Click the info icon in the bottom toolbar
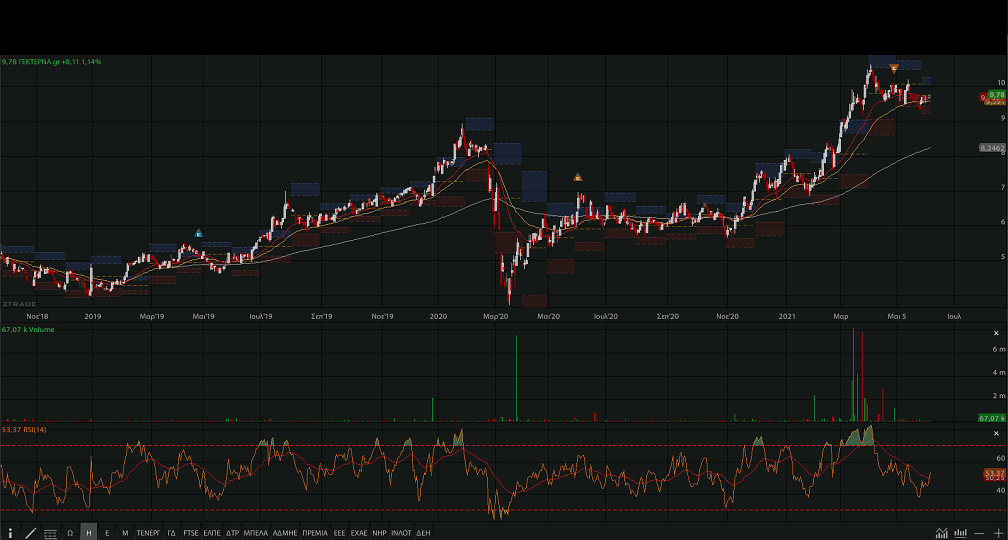Screen dimensions: 1008x540 click(x=10, y=533)
